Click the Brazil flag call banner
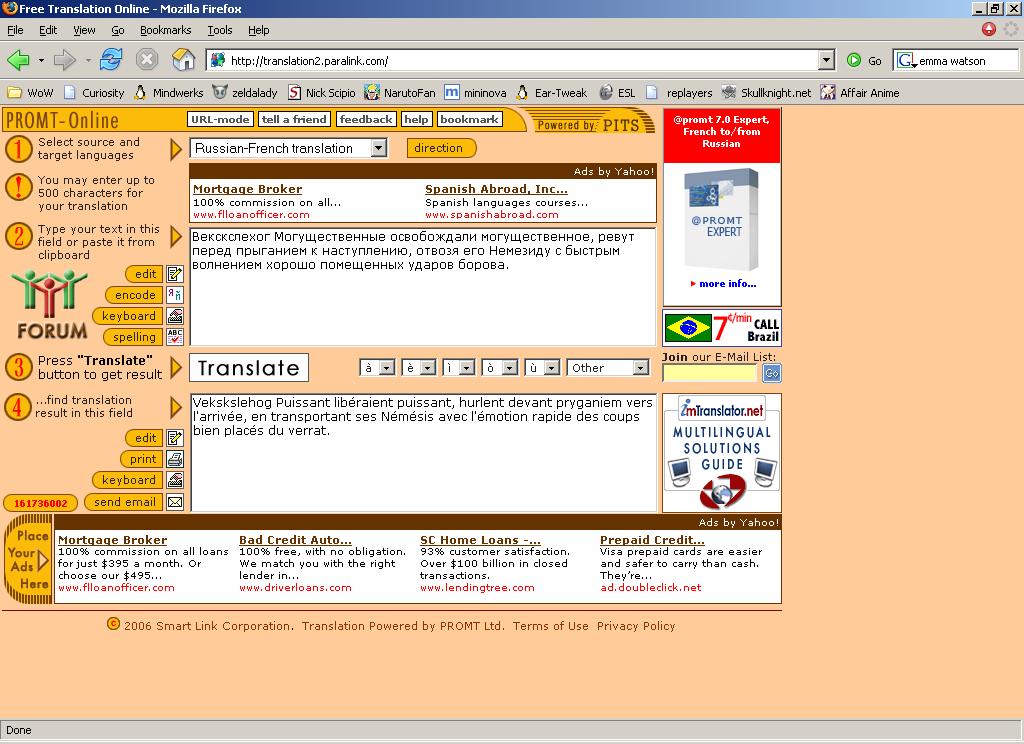Viewport: 1024px width, 744px height. click(x=721, y=328)
